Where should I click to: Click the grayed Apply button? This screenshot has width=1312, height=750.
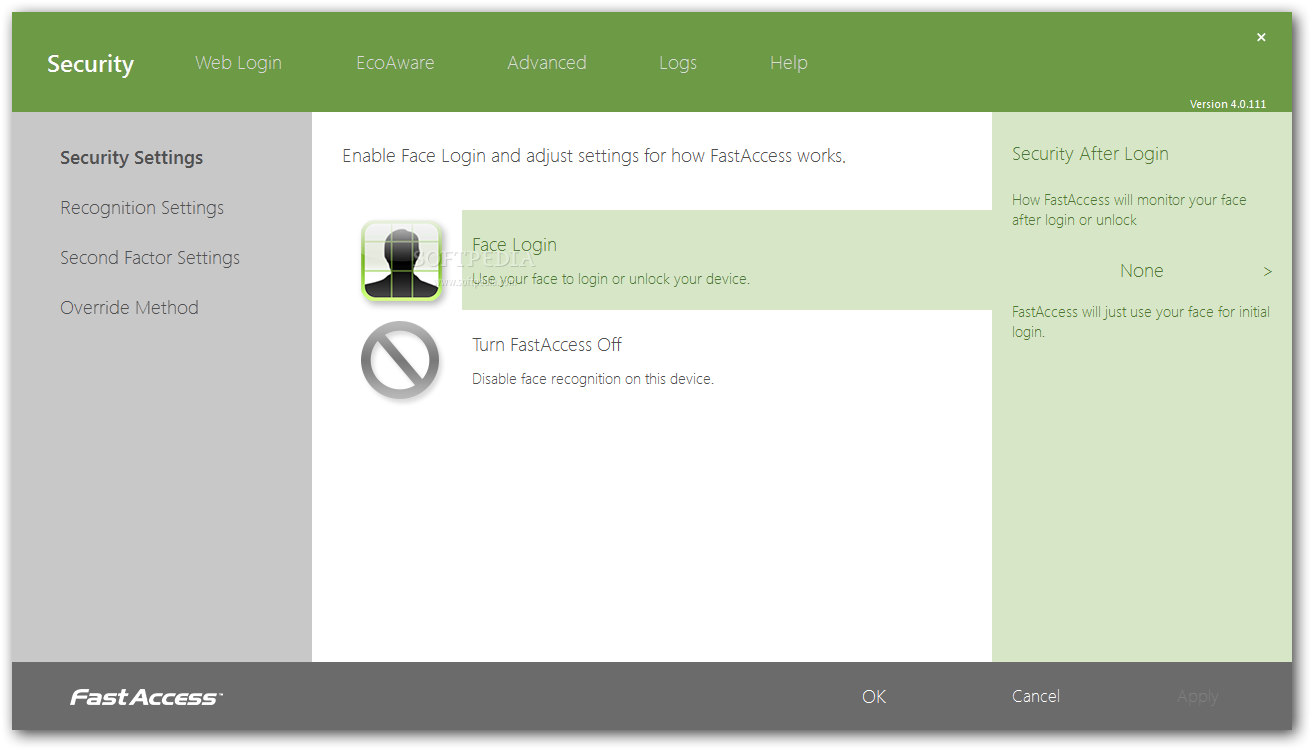[1197, 697]
